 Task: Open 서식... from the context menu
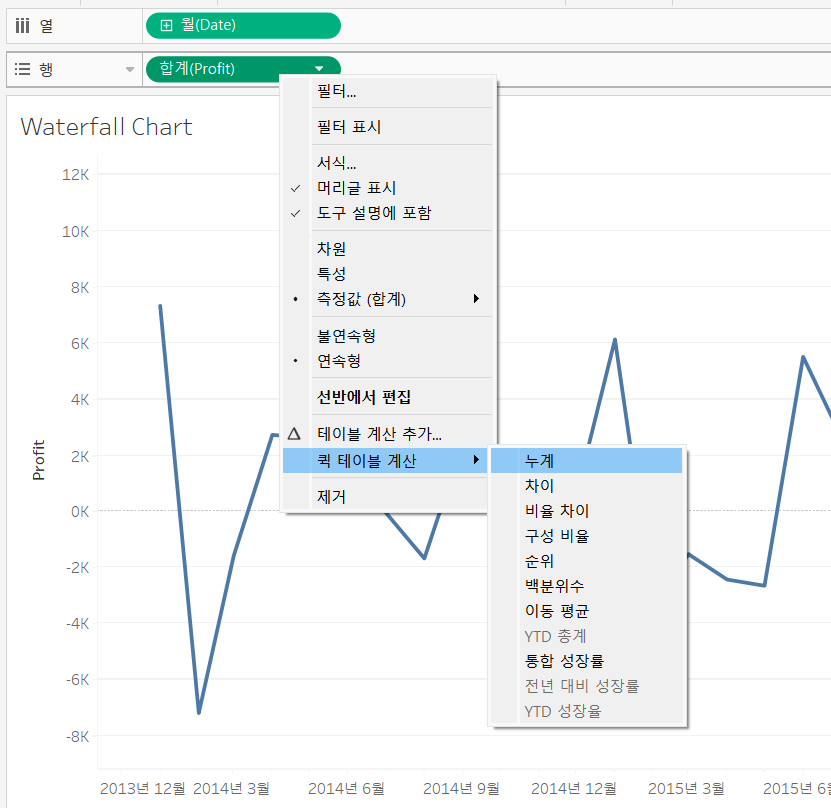[x=388, y=162]
